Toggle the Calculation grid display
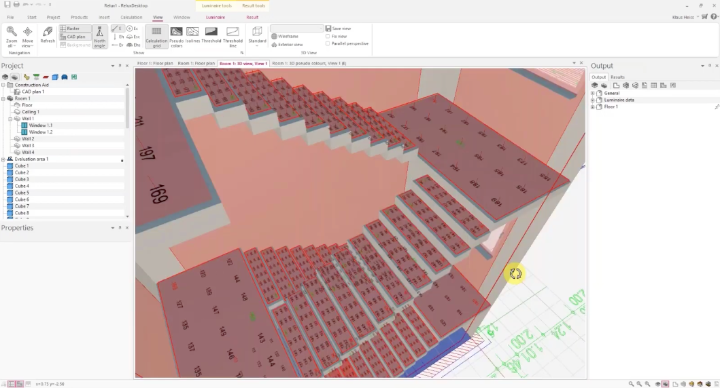Image resolution: width=720 pixels, height=388 pixels. tap(157, 36)
